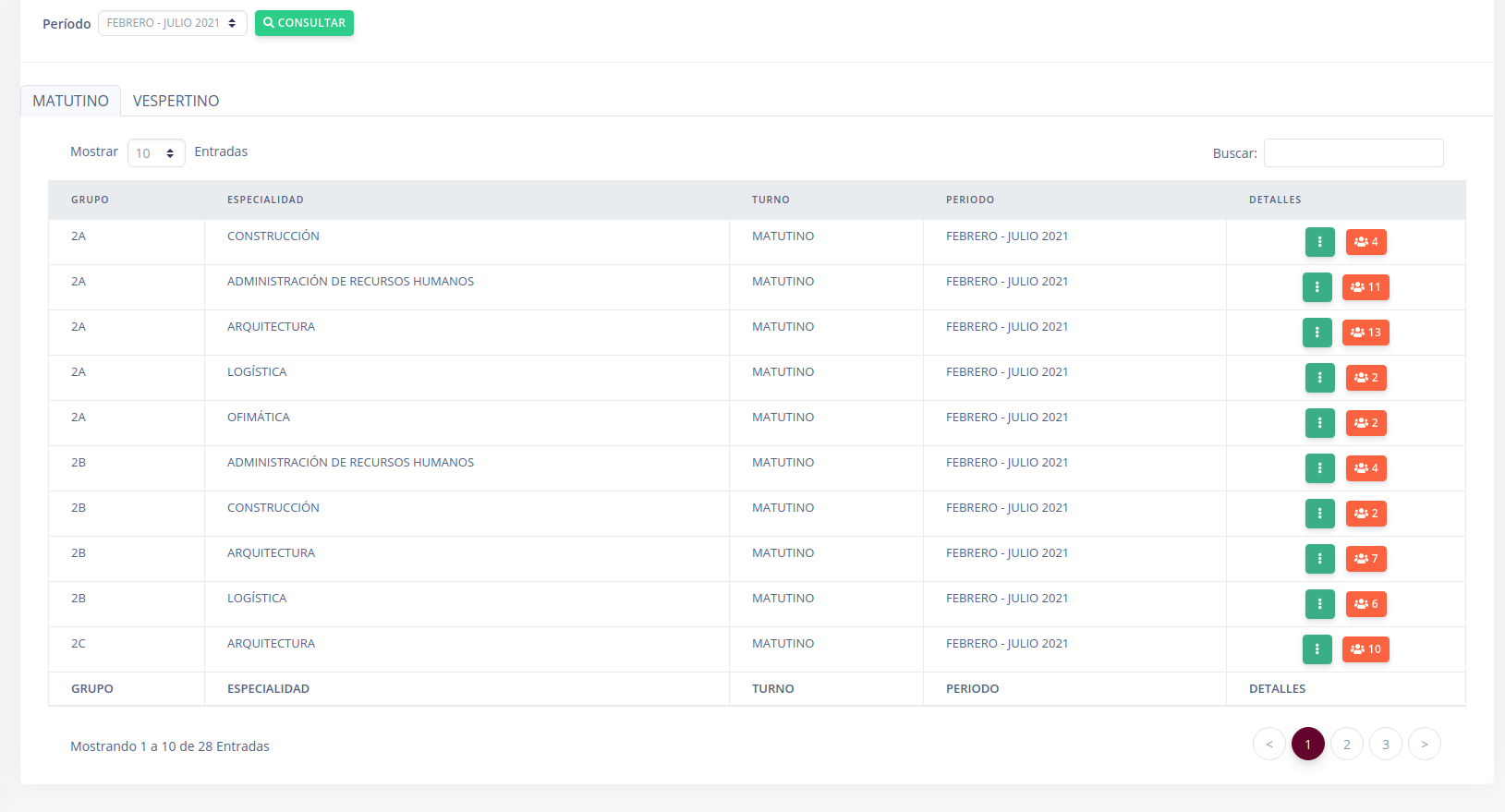The image size is (1505, 812).
Task: Go to page 2 of results
Action: (1346, 745)
